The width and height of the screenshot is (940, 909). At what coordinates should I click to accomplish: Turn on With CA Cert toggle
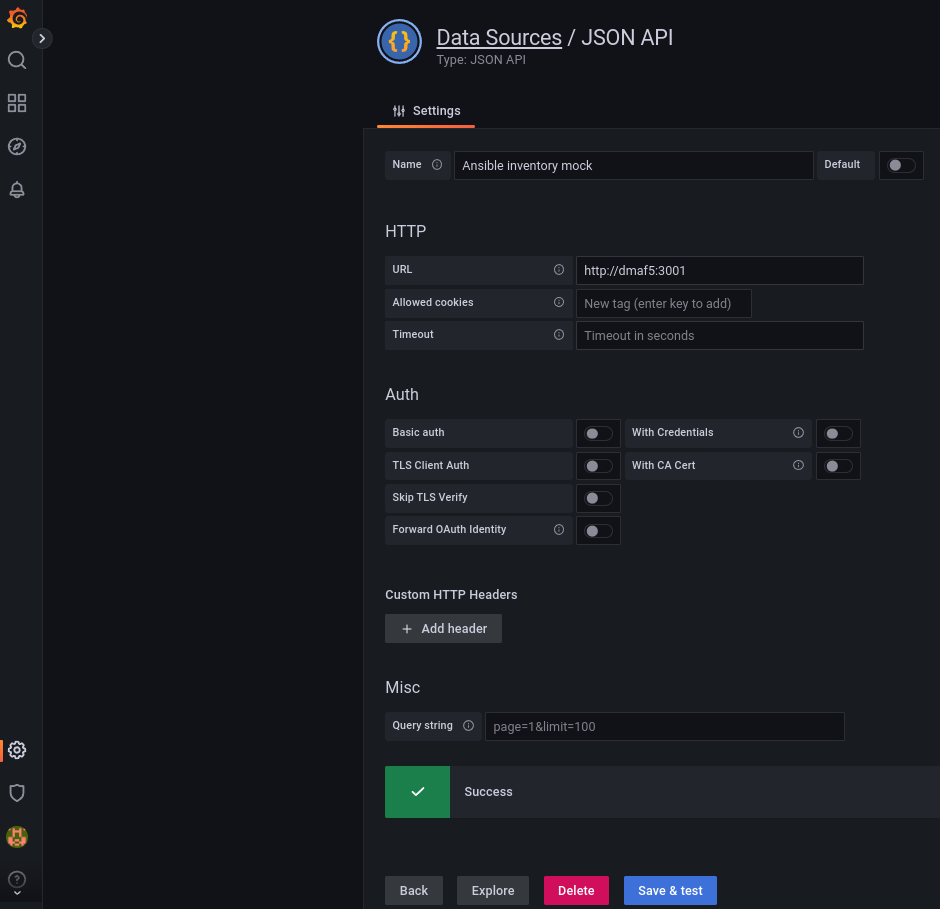click(838, 466)
